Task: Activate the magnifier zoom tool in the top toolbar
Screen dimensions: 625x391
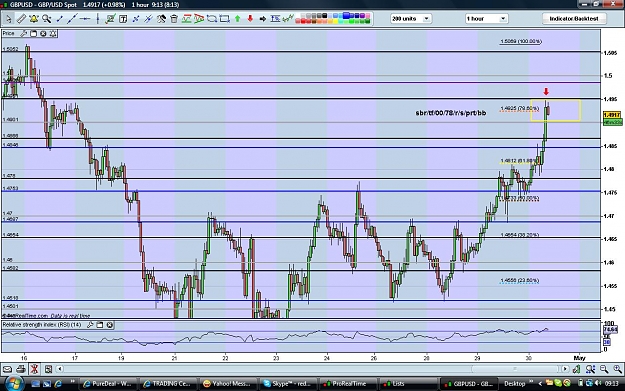Action: 47,19
